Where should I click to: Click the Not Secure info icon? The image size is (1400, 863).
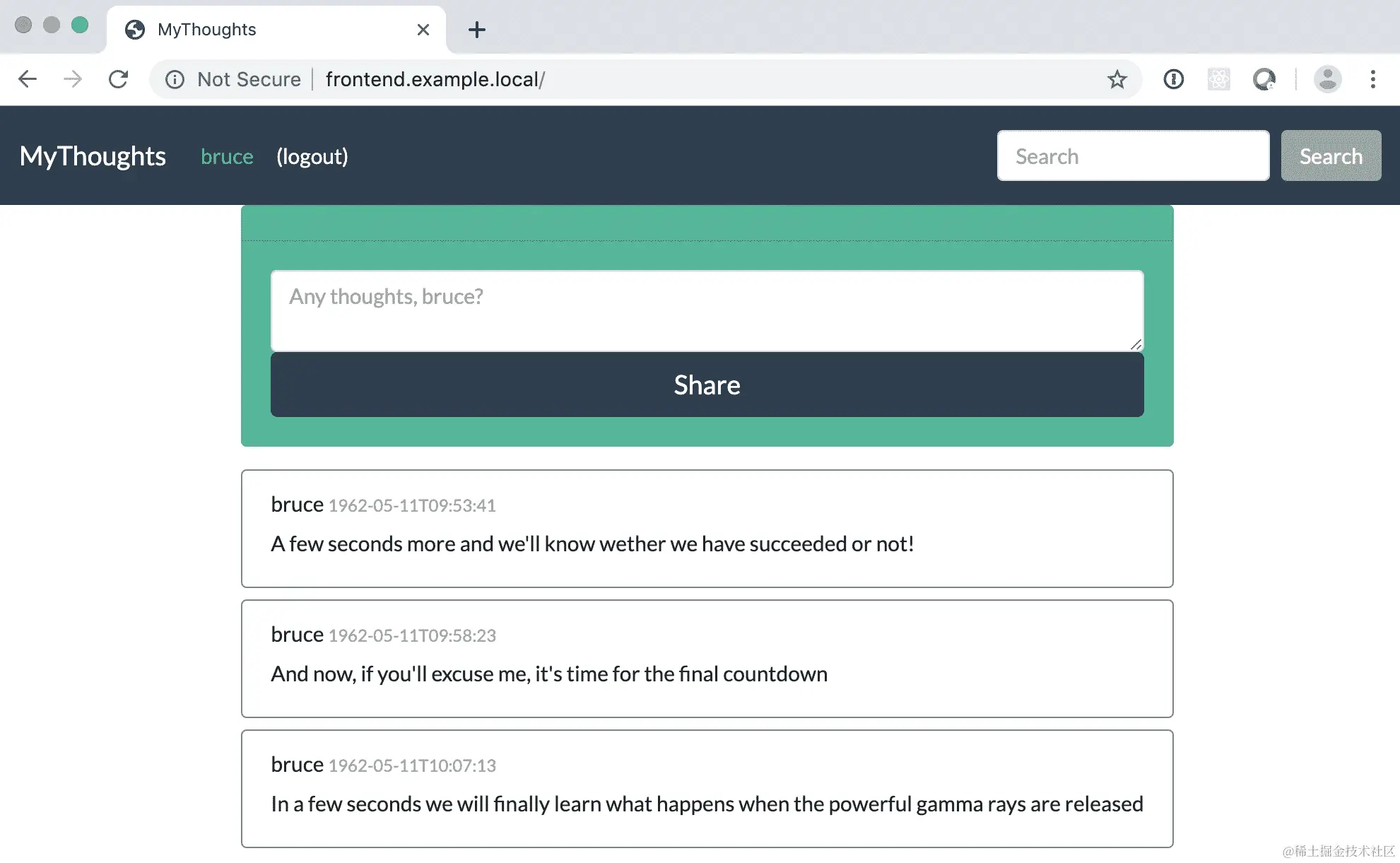(175, 79)
